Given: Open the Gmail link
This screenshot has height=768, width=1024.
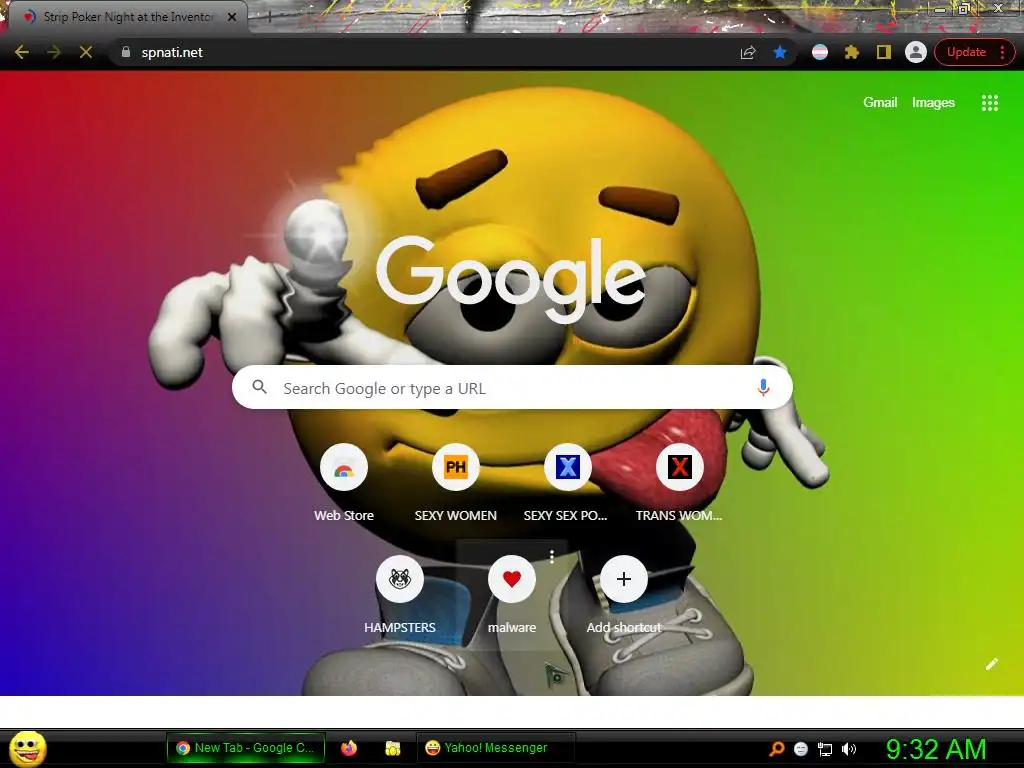Looking at the screenshot, I should pos(880,103).
